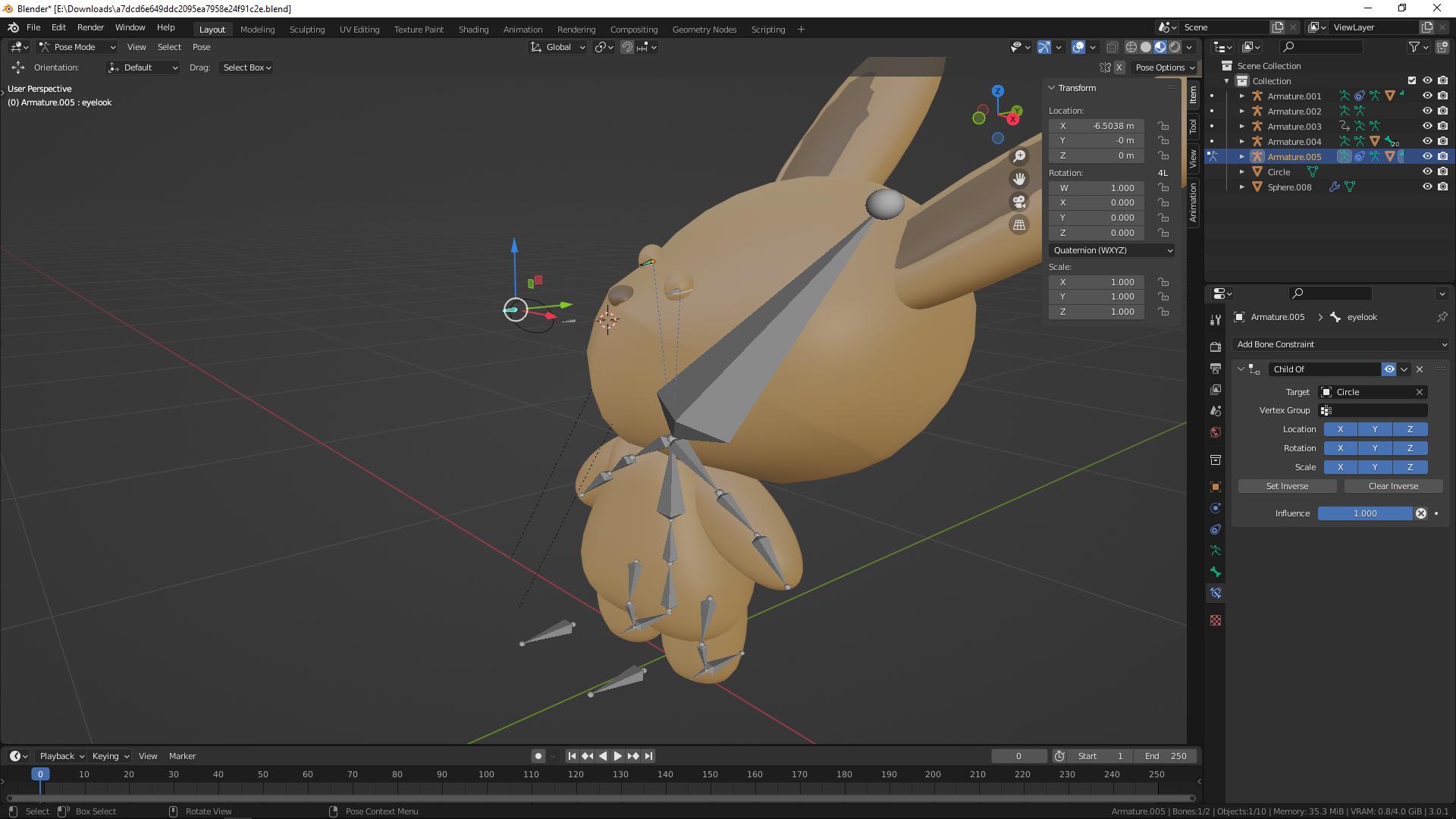
Task: Collapse the Transform panel
Action: (x=1052, y=88)
